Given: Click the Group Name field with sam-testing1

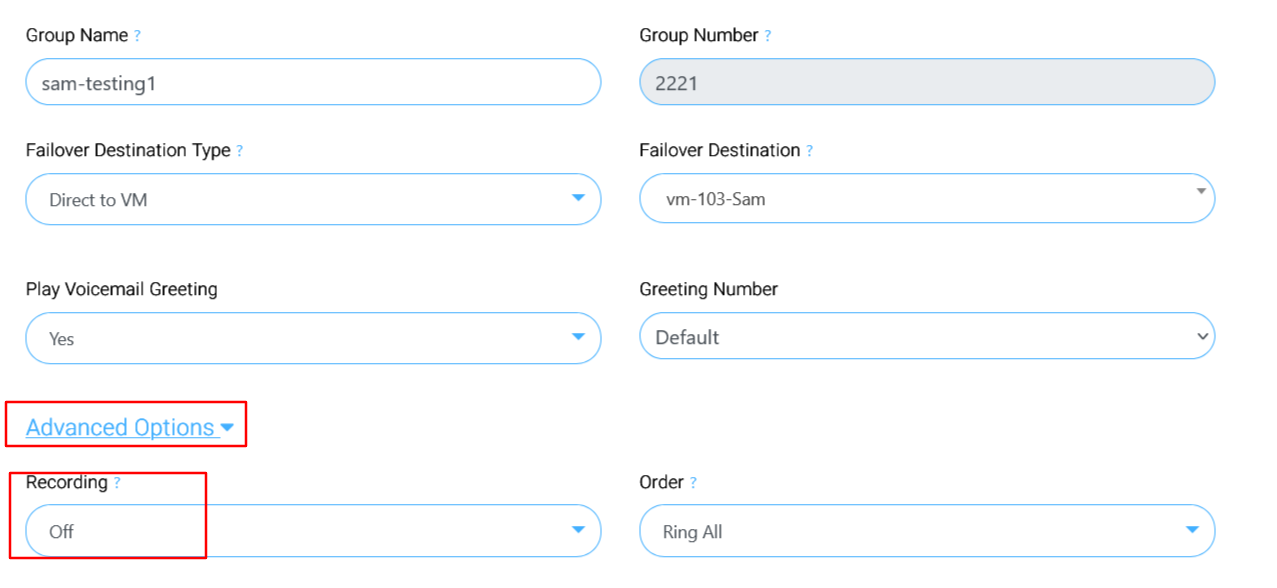Looking at the screenshot, I should click(312, 83).
